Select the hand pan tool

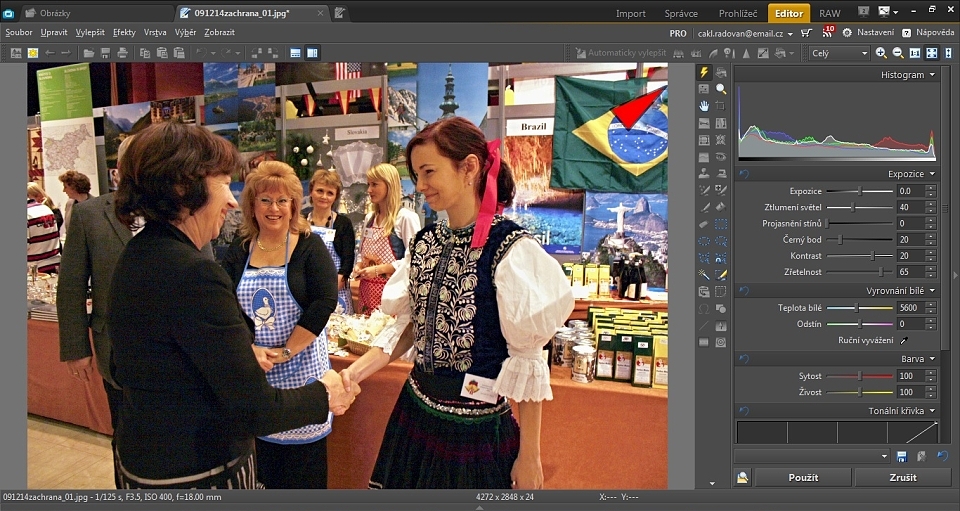tap(704, 106)
